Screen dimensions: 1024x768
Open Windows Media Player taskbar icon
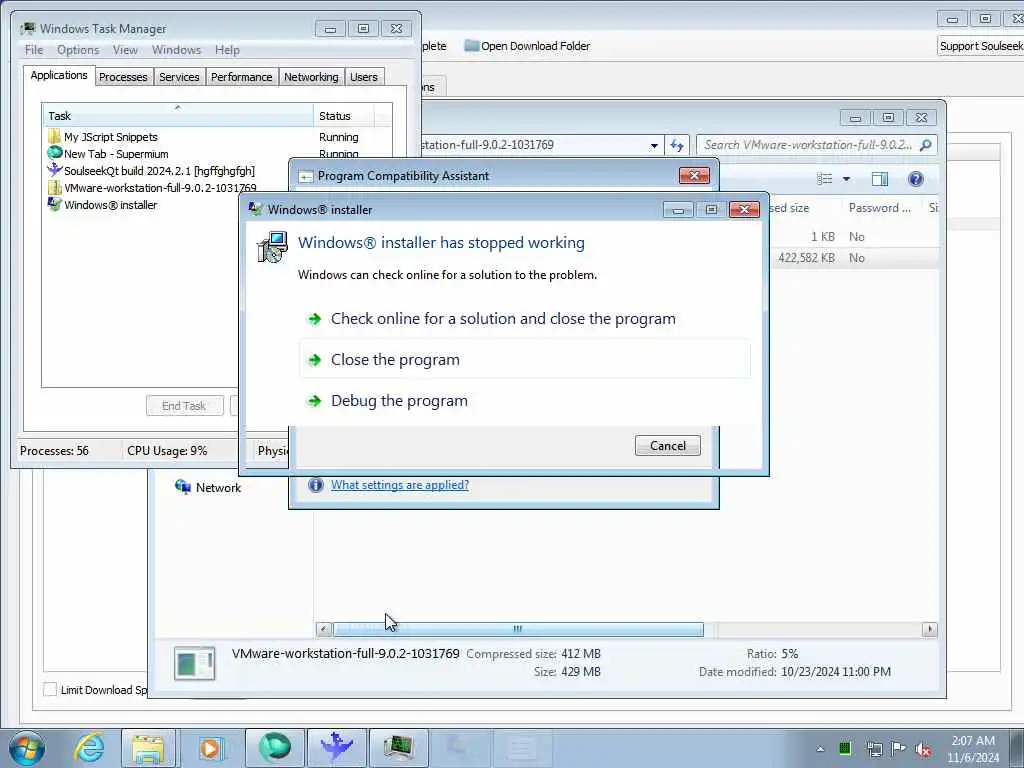click(x=210, y=748)
